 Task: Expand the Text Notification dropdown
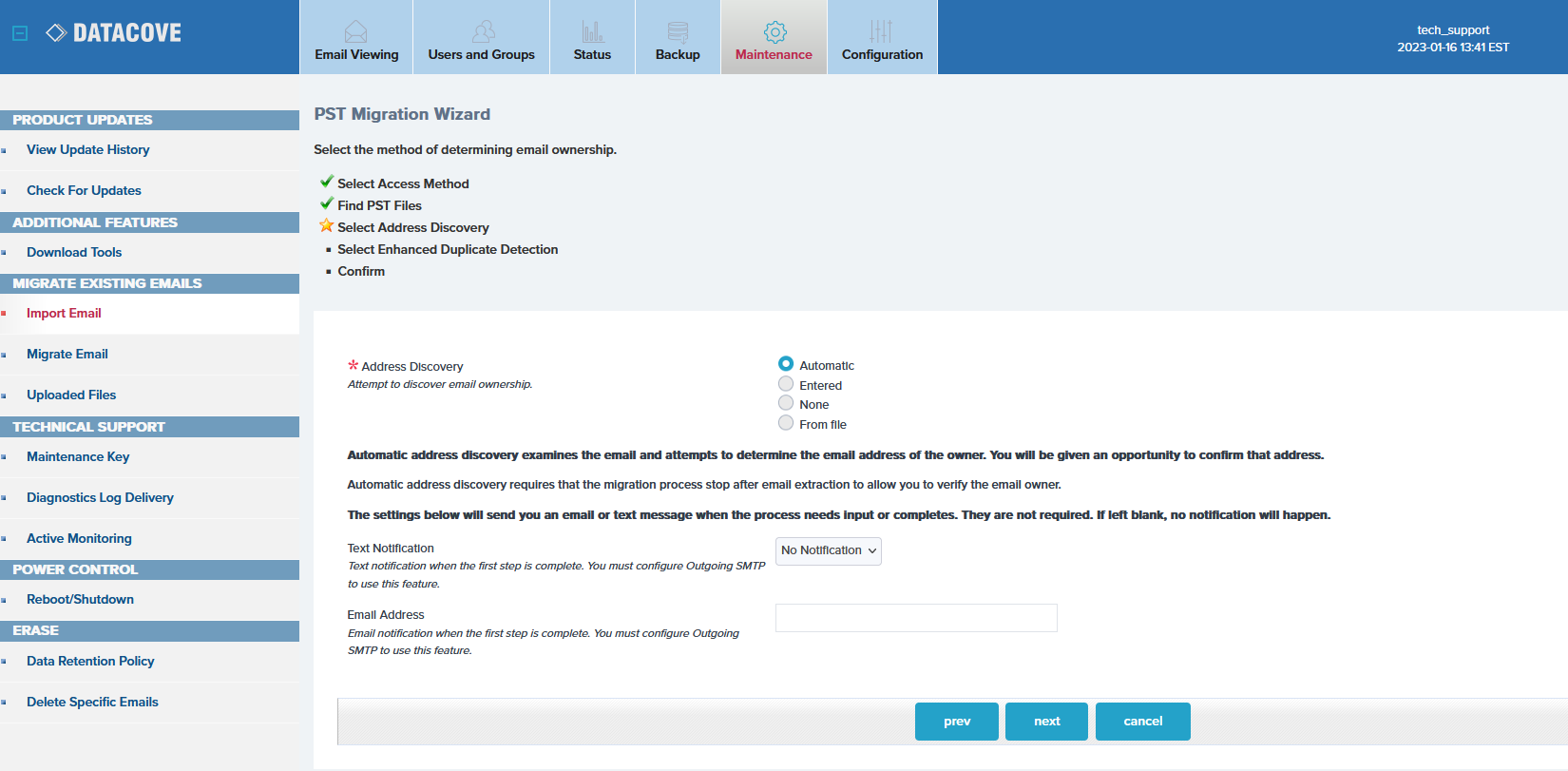pos(828,551)
